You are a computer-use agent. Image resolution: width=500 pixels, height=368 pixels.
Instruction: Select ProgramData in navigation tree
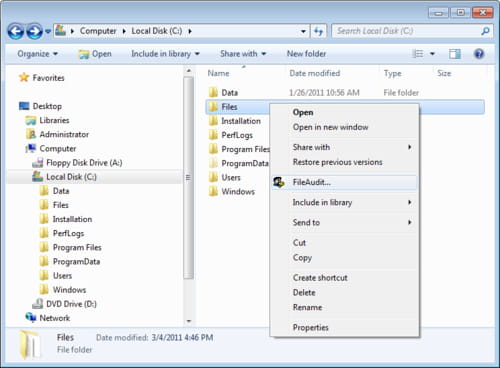tap(69, 261)
